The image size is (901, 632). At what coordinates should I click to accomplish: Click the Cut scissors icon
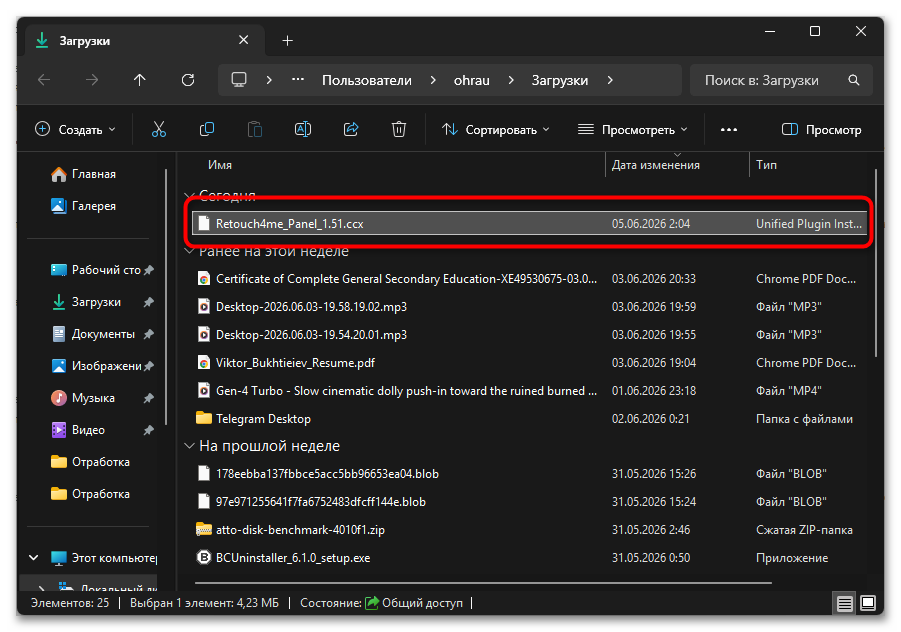point(159,129)
